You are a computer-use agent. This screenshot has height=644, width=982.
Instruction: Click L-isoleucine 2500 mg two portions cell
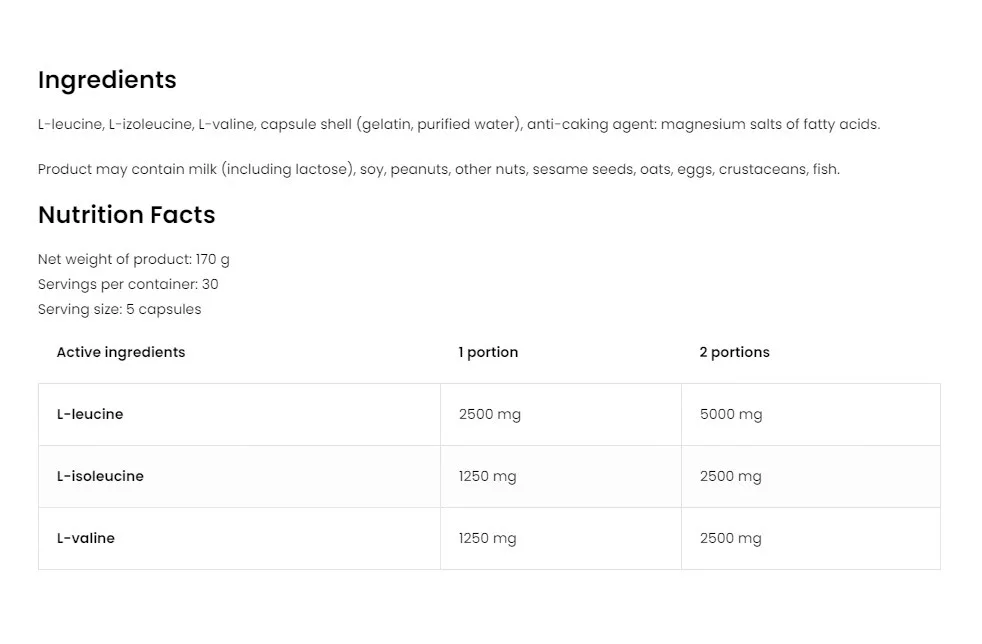[x=731, y=476]
